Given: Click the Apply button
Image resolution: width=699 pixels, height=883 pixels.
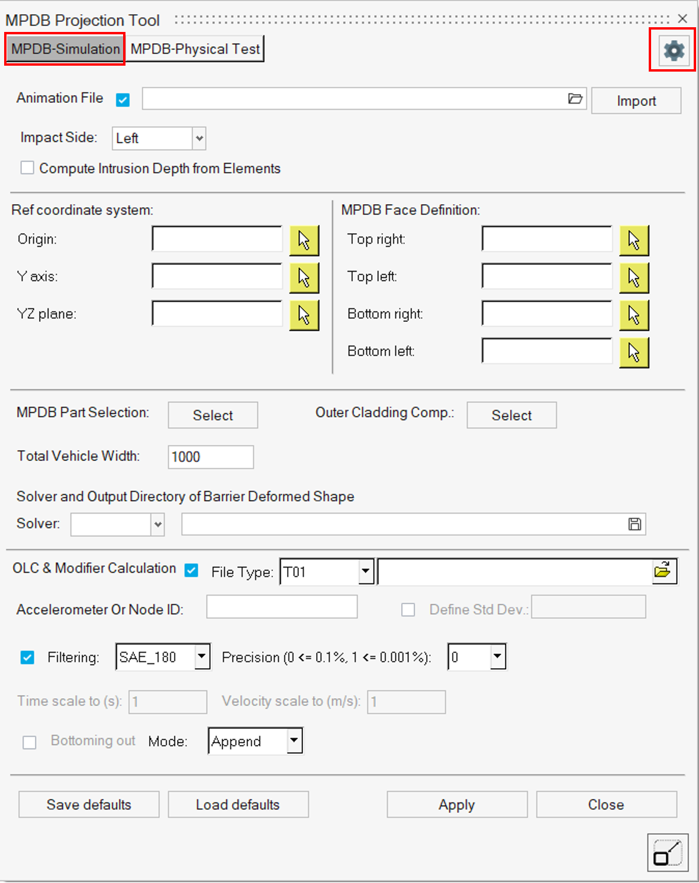Looking at the screenshot, I should tap(456, 804).
